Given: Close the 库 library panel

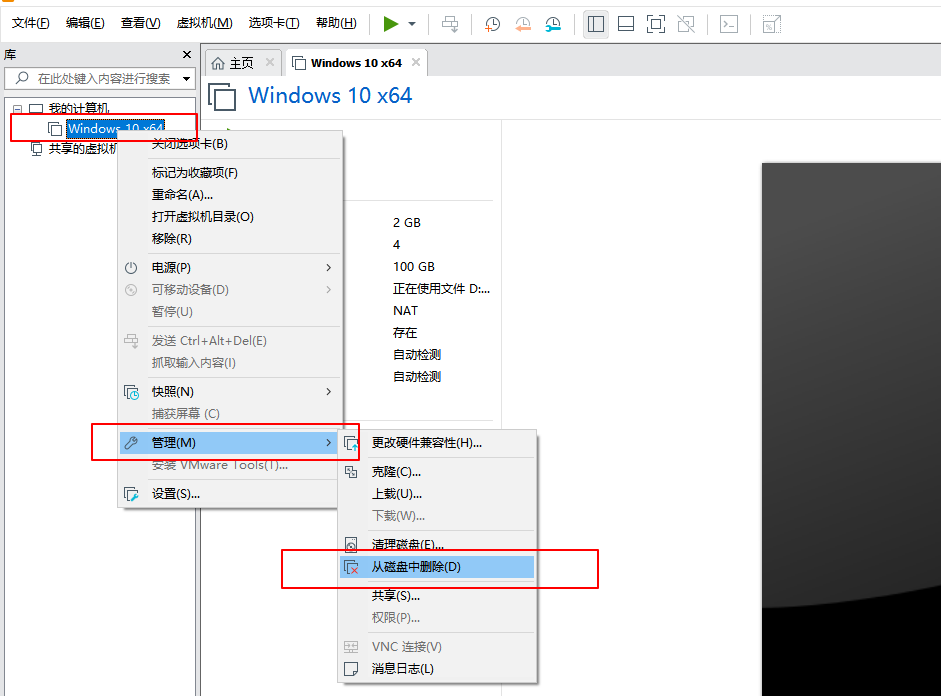Looking at the screenshot, I should [x=187, y=55].
